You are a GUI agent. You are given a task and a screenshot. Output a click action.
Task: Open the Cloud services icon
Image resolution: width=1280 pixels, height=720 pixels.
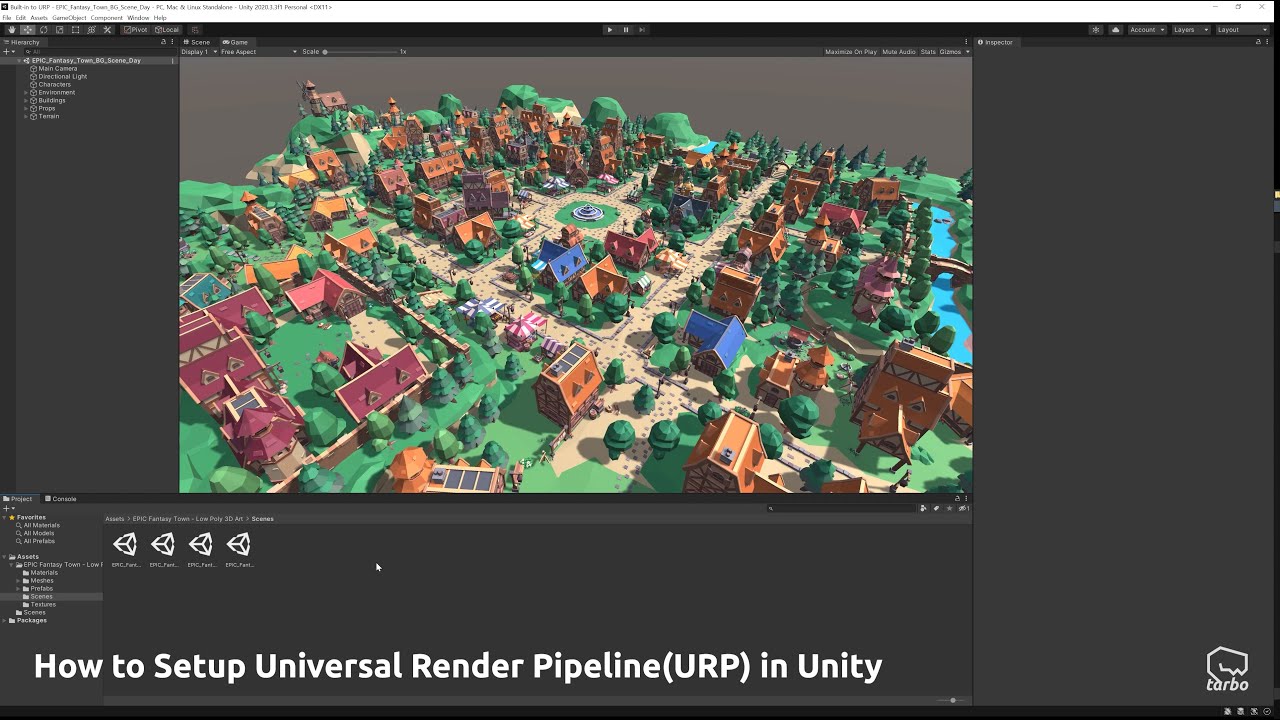pos(1116,30)
